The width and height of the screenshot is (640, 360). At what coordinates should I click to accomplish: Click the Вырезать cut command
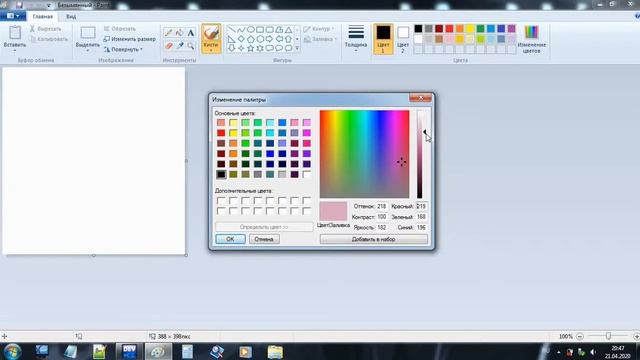(x=45, y=29)
